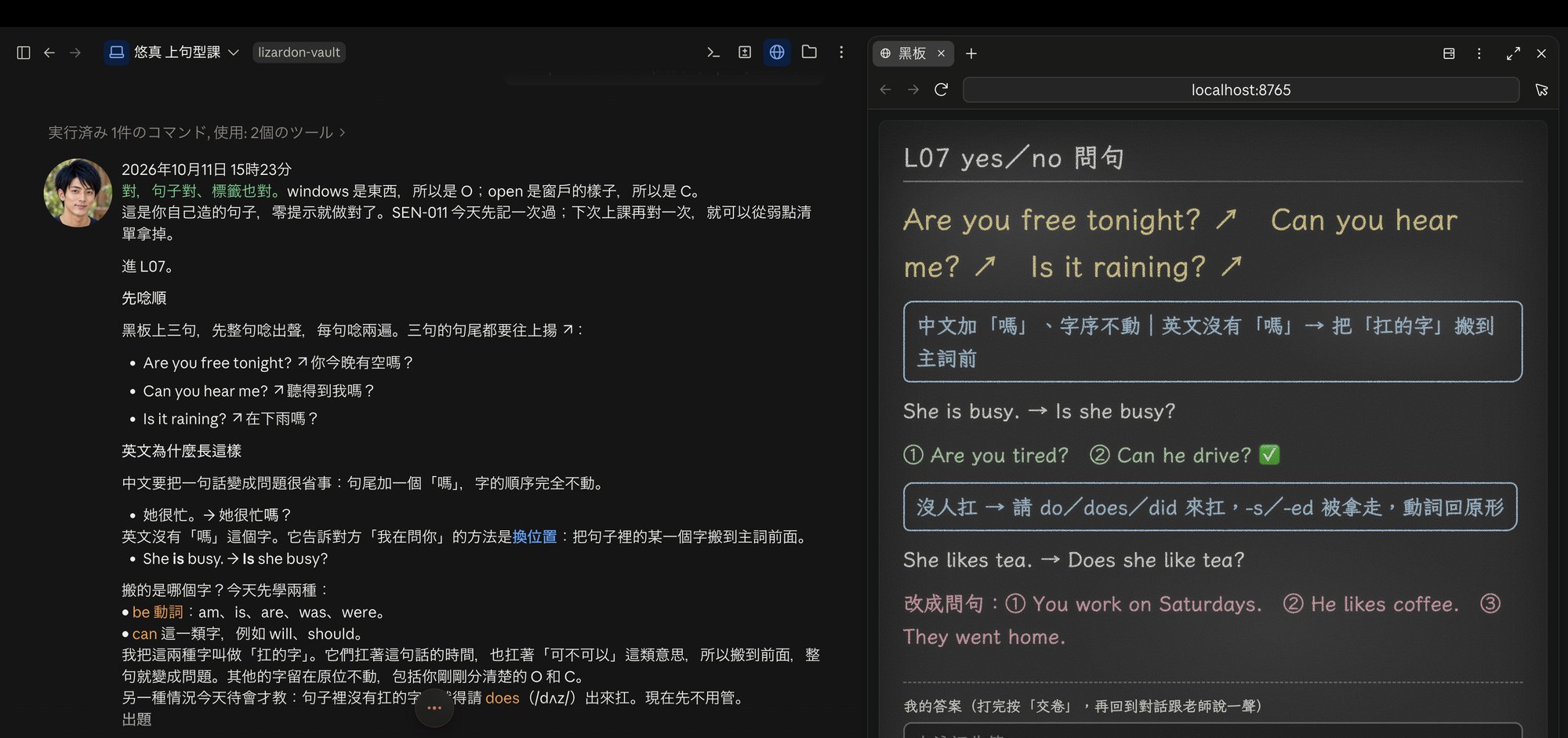Toggle the left sidebar panel icon
Image resolution: width=1568 pixels, height=738 pixels.
[x=24, y=53]
